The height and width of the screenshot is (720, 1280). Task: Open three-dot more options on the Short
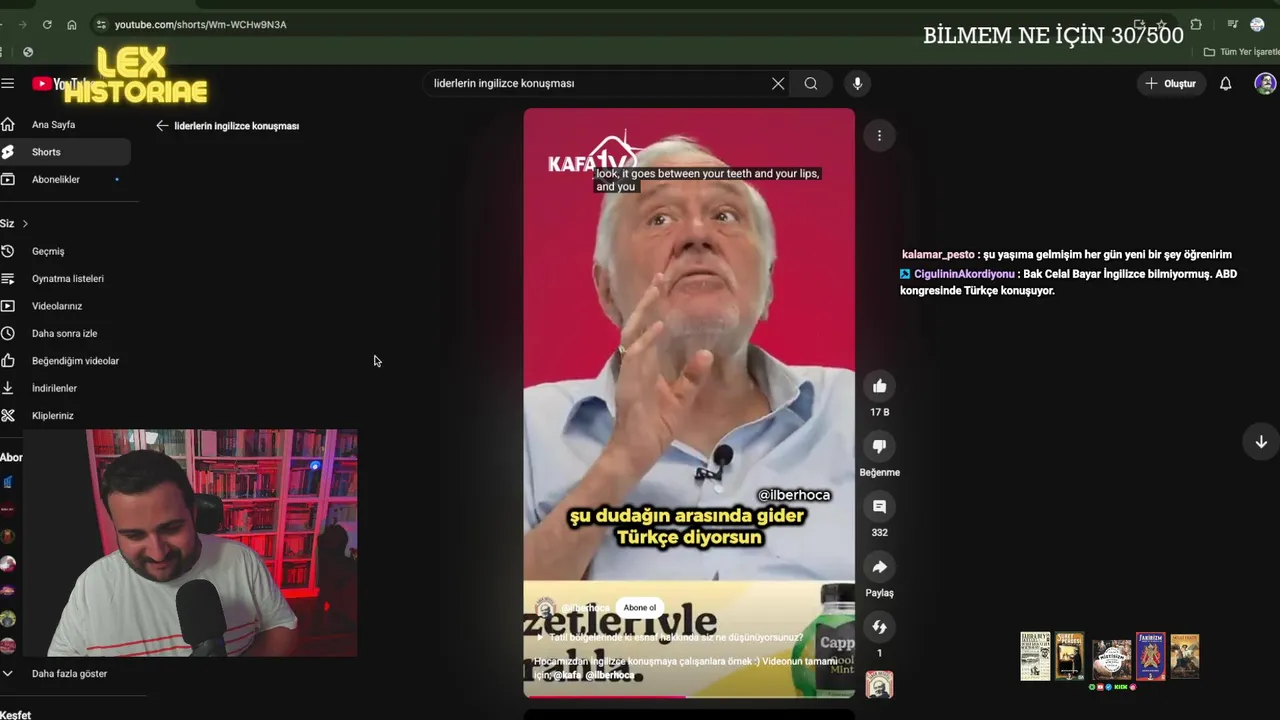tap(879, 135)
